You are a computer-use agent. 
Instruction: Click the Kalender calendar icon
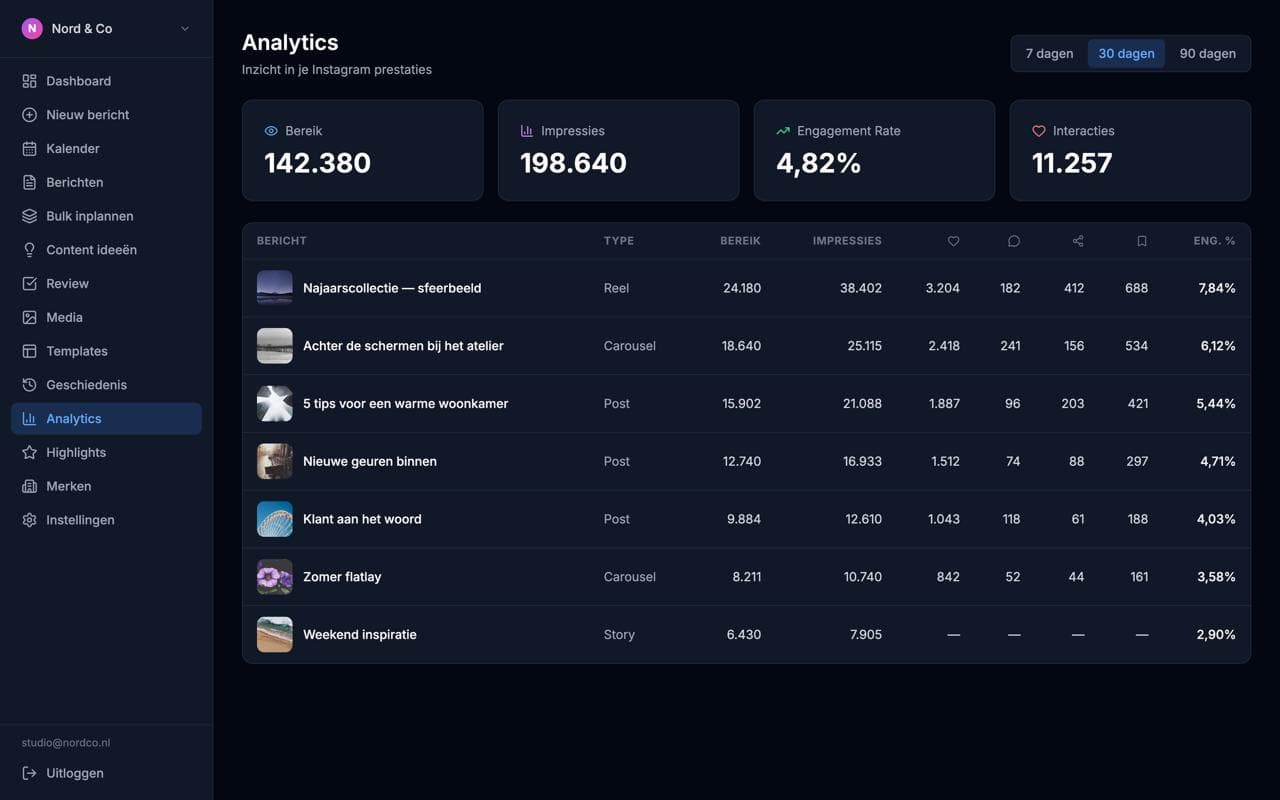pyautogui.click(x=29, y=149)
